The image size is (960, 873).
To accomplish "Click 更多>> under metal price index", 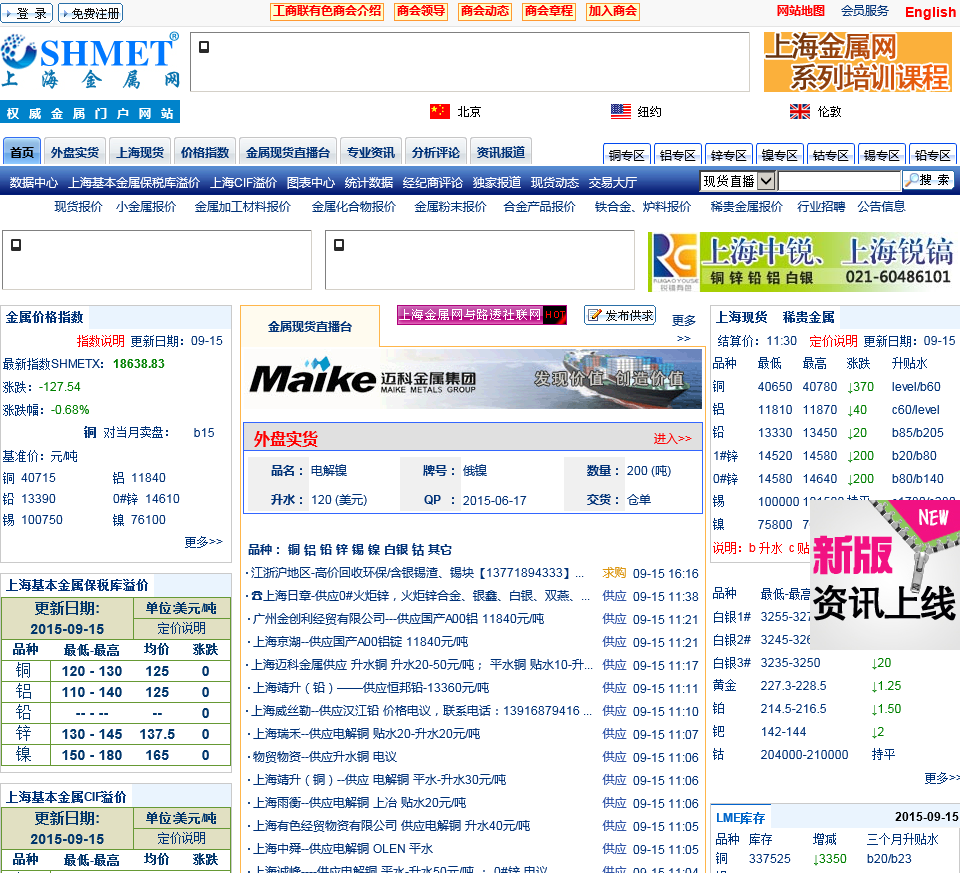I will pos(203,542).
